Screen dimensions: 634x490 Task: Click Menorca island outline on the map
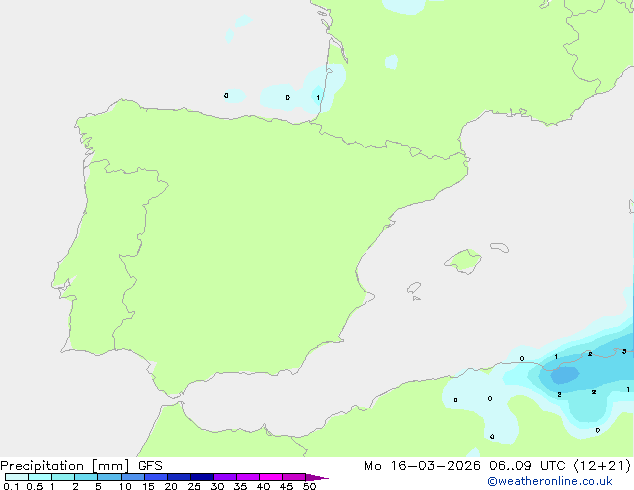point(499,247)
